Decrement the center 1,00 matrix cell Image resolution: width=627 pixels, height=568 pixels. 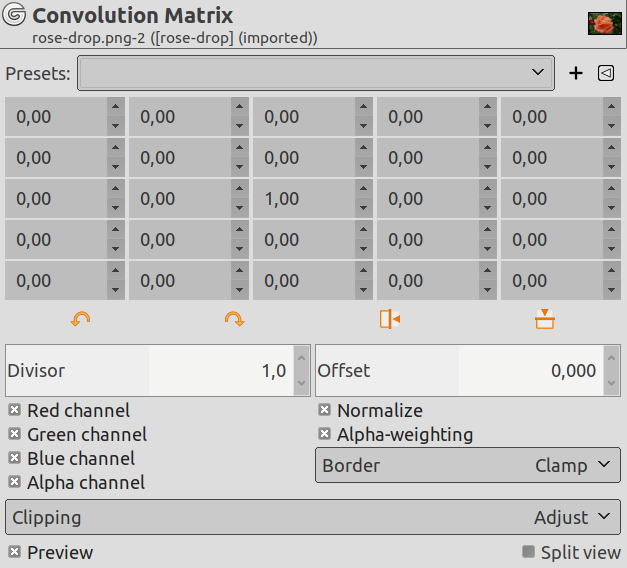pos(363,208)
